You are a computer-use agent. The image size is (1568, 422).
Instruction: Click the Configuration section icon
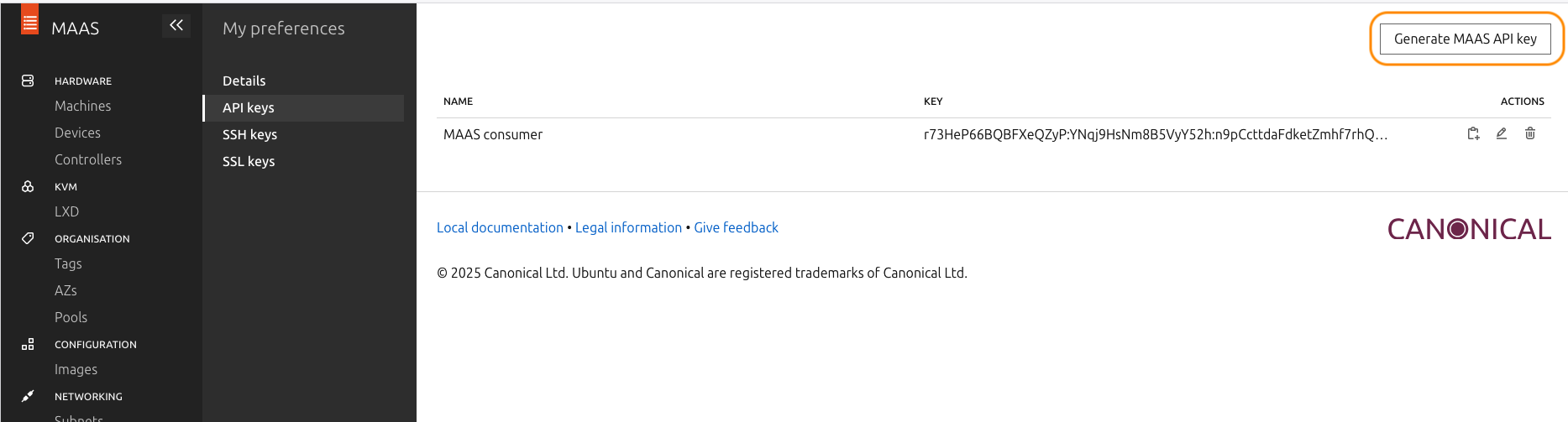[x=28, y=344]
